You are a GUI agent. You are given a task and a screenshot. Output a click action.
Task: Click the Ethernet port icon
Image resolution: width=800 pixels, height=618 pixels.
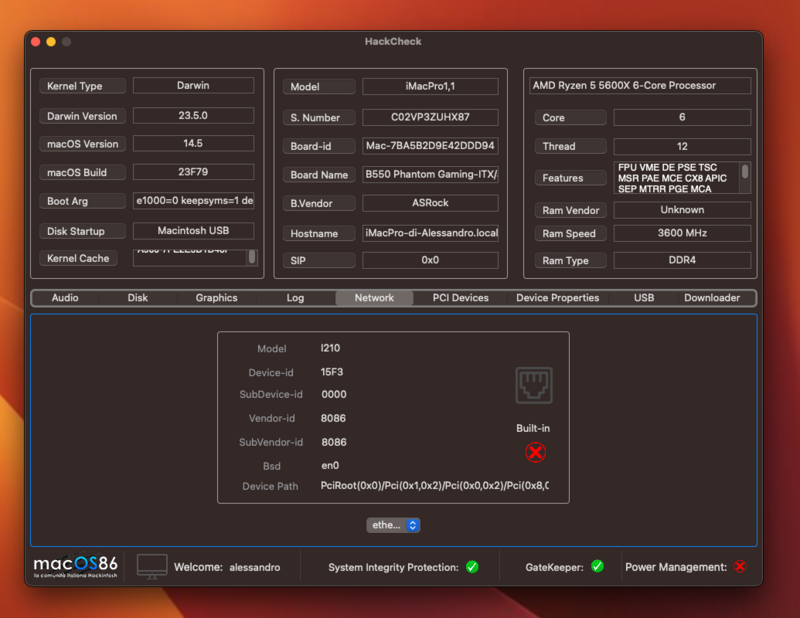tap(533, 385)
